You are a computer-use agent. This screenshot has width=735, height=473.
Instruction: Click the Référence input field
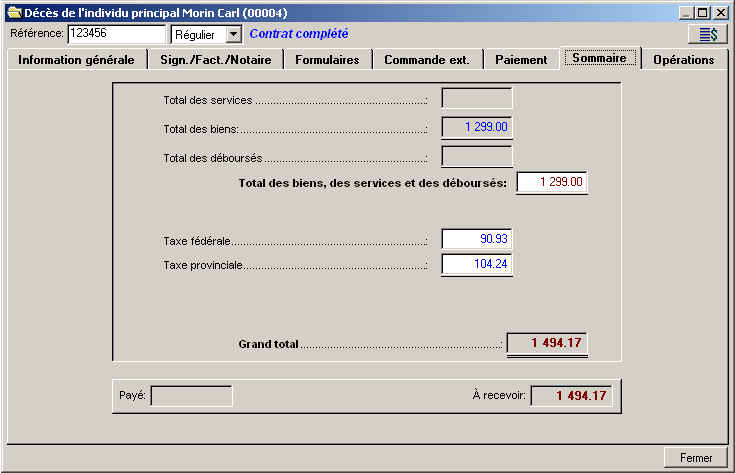click(116, 34)
